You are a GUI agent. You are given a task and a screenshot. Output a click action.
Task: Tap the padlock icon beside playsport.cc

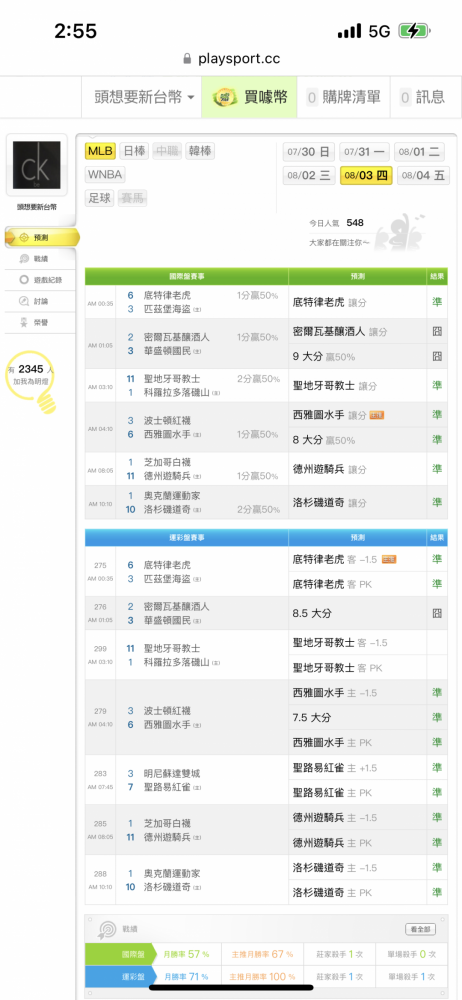187,59
